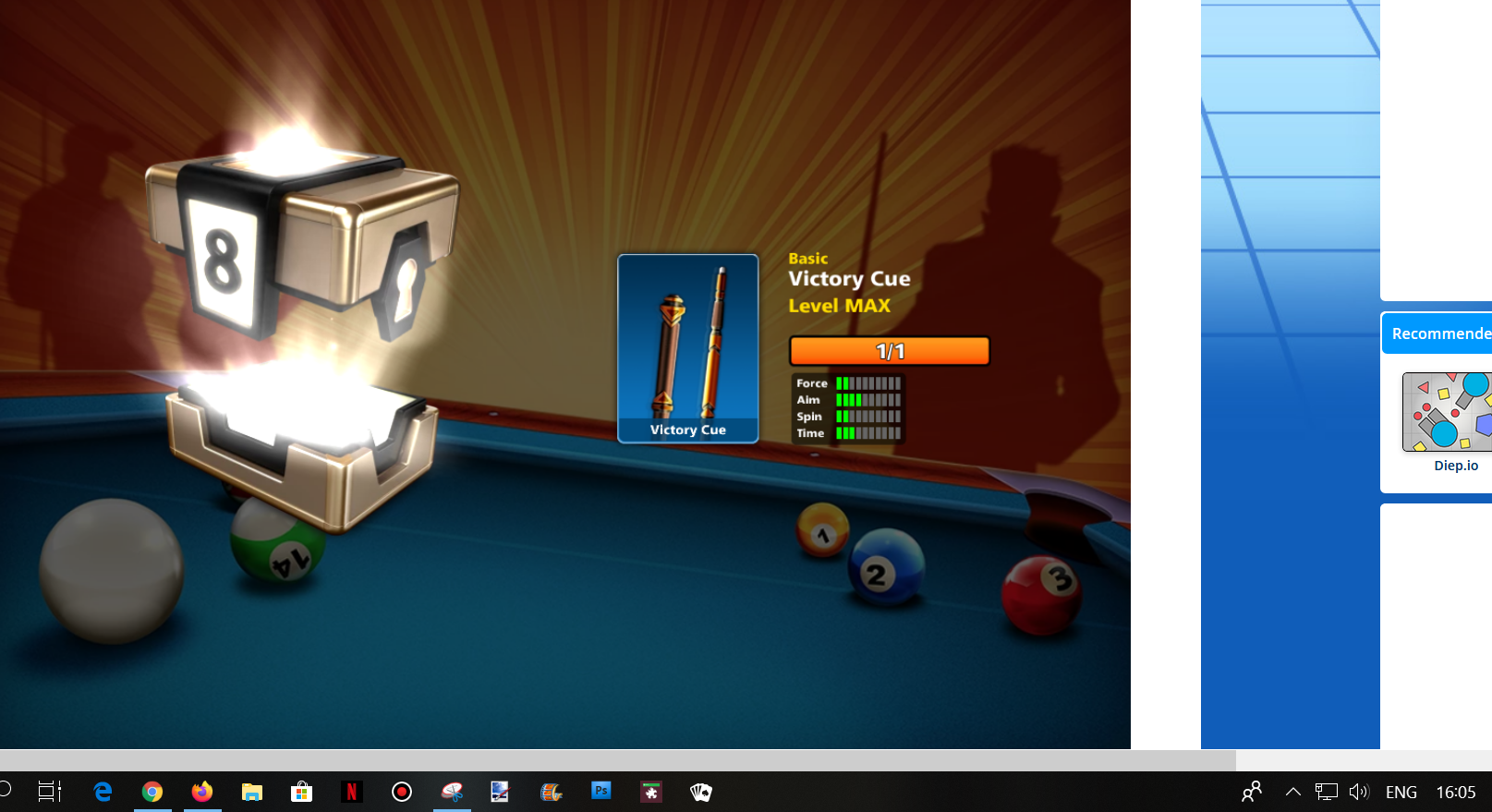
Task: Launch Netflix from the taskbar
Action: (352, 792)
